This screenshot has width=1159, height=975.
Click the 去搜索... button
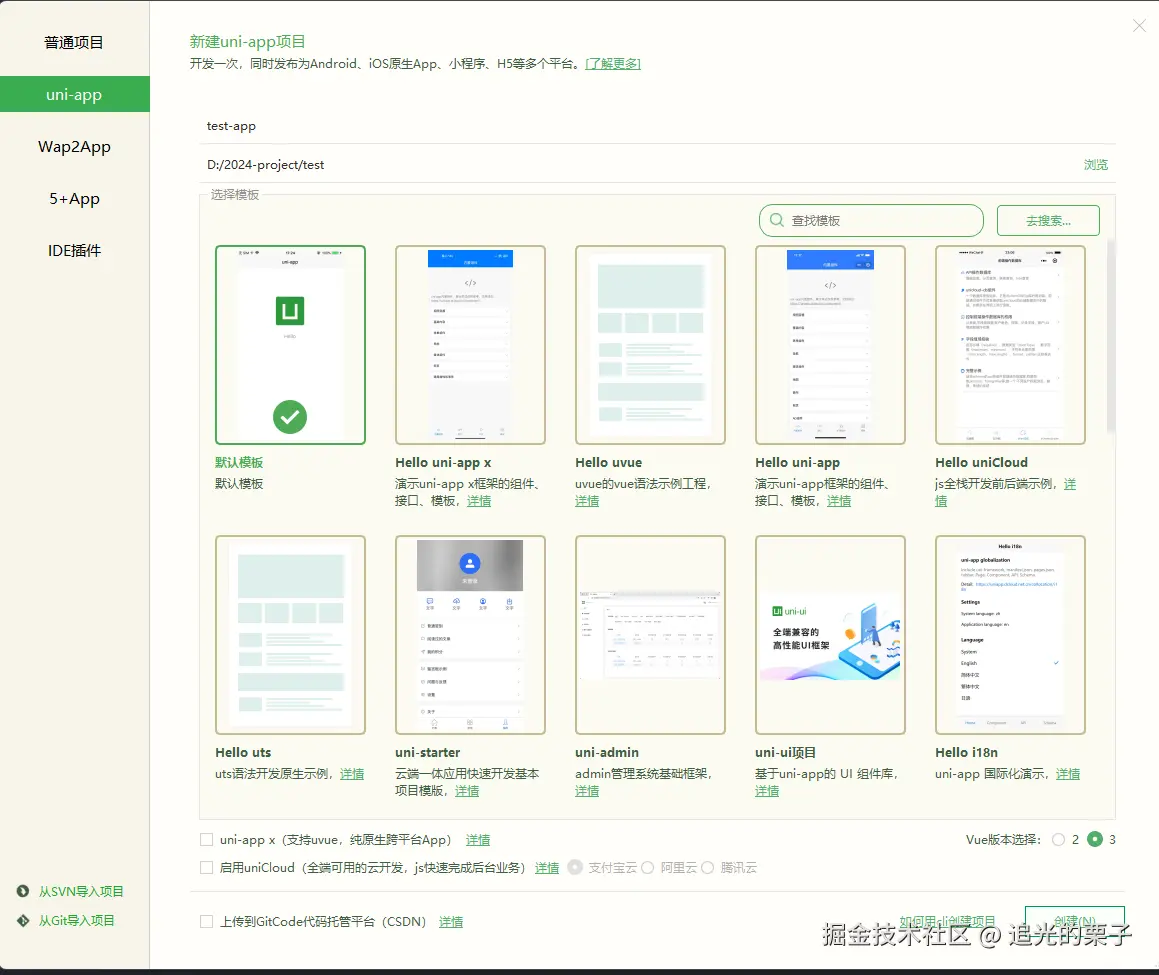tap(1048, 220)
